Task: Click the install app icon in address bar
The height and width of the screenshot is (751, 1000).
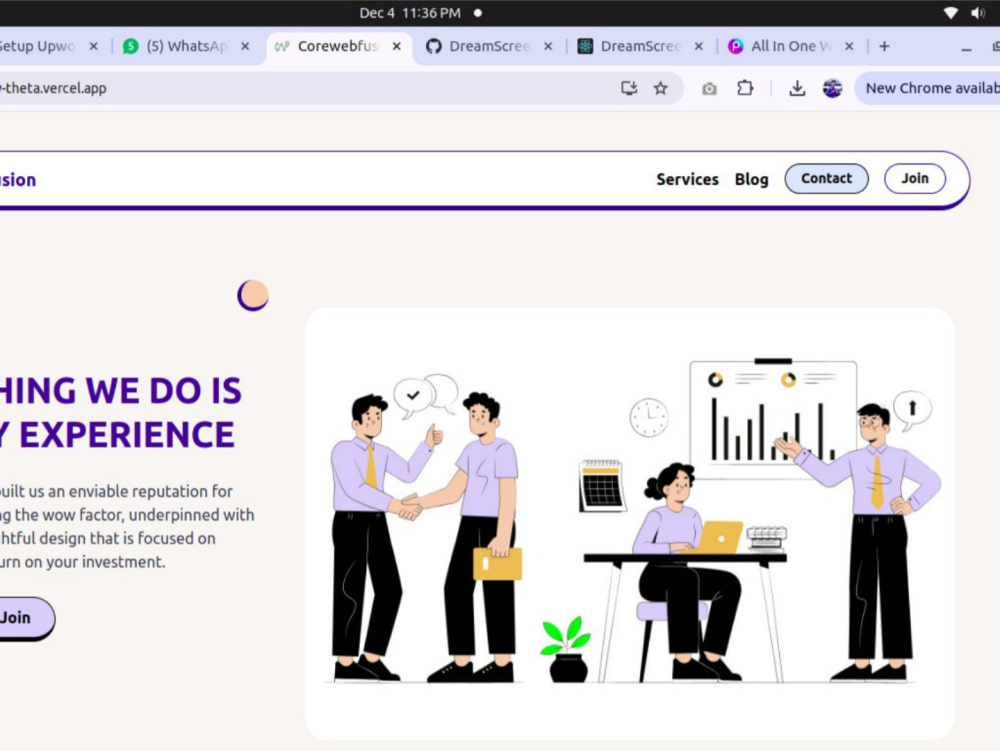Action: click(x=629, y=89)
